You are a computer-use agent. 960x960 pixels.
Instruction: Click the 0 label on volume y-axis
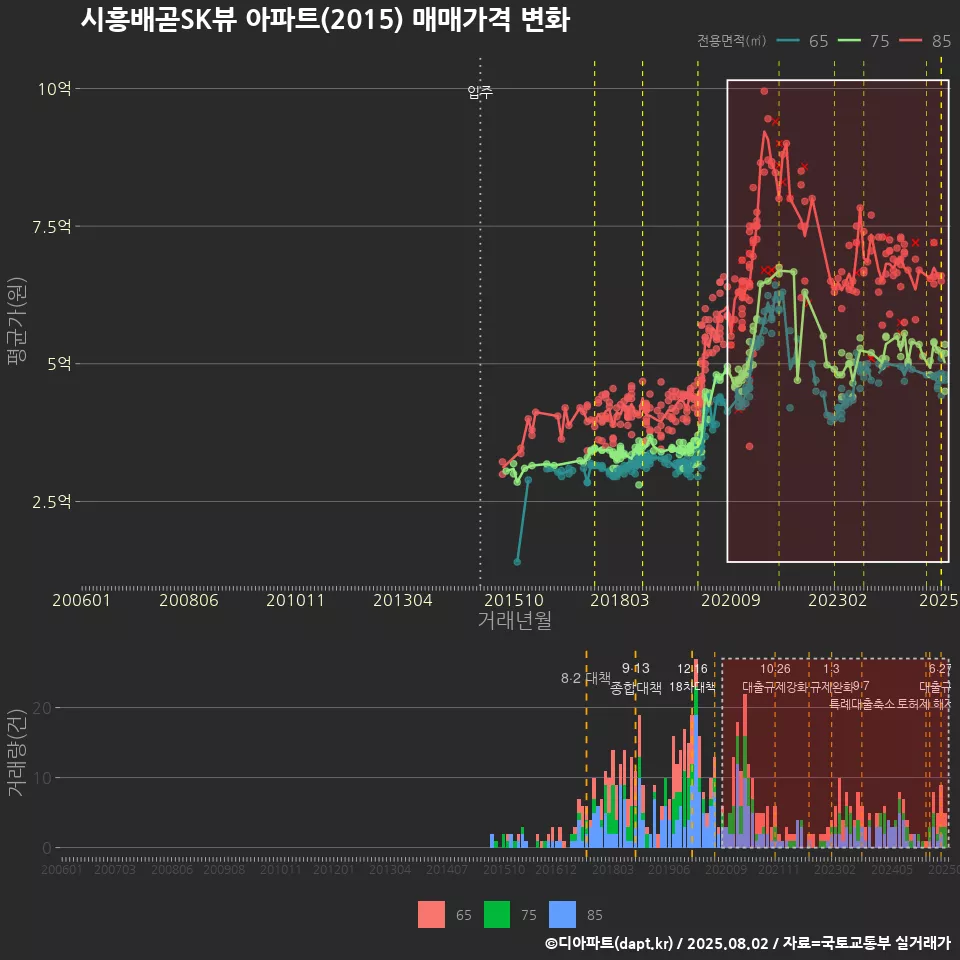[x=47, y=848]
